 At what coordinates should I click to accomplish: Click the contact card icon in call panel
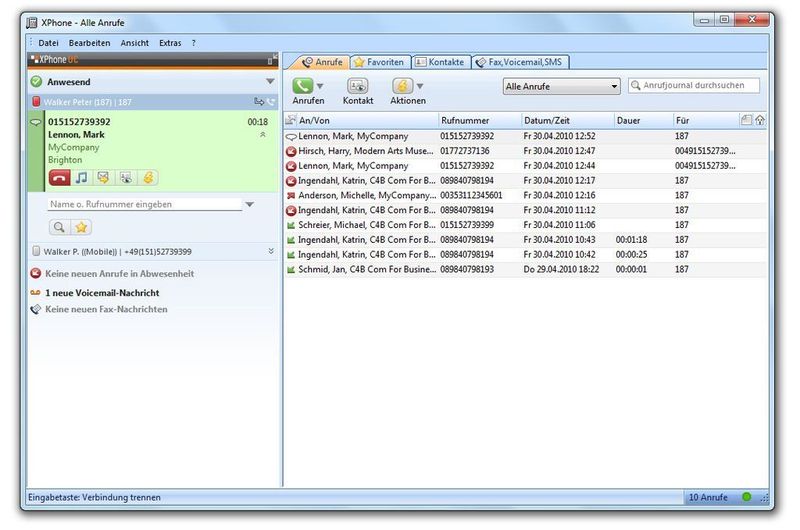[126, 178]
